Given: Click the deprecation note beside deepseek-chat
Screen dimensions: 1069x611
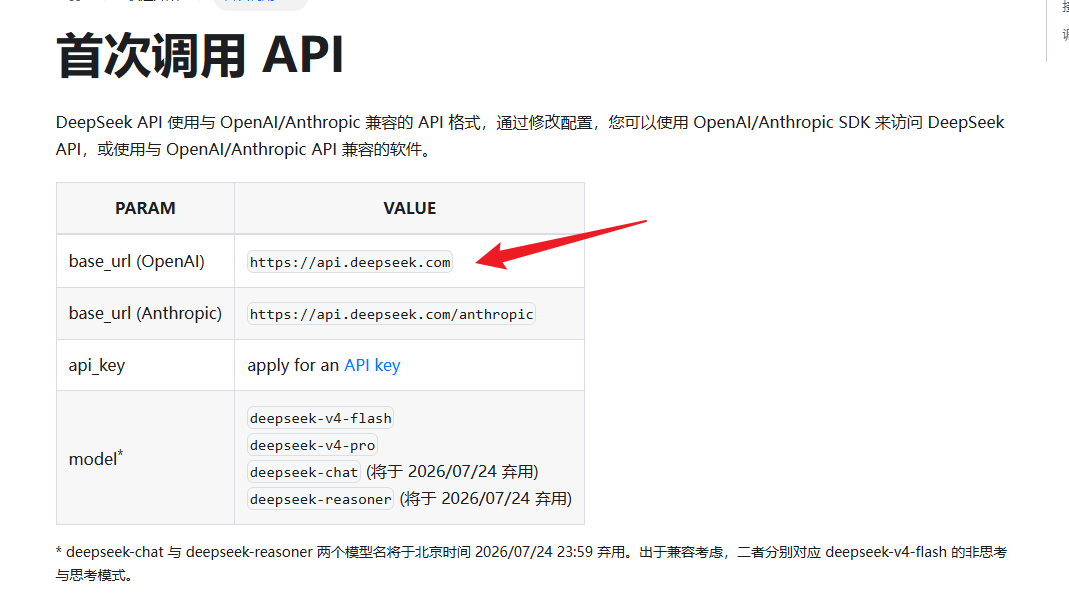Looking at the screenshot, I should (453, 472).
